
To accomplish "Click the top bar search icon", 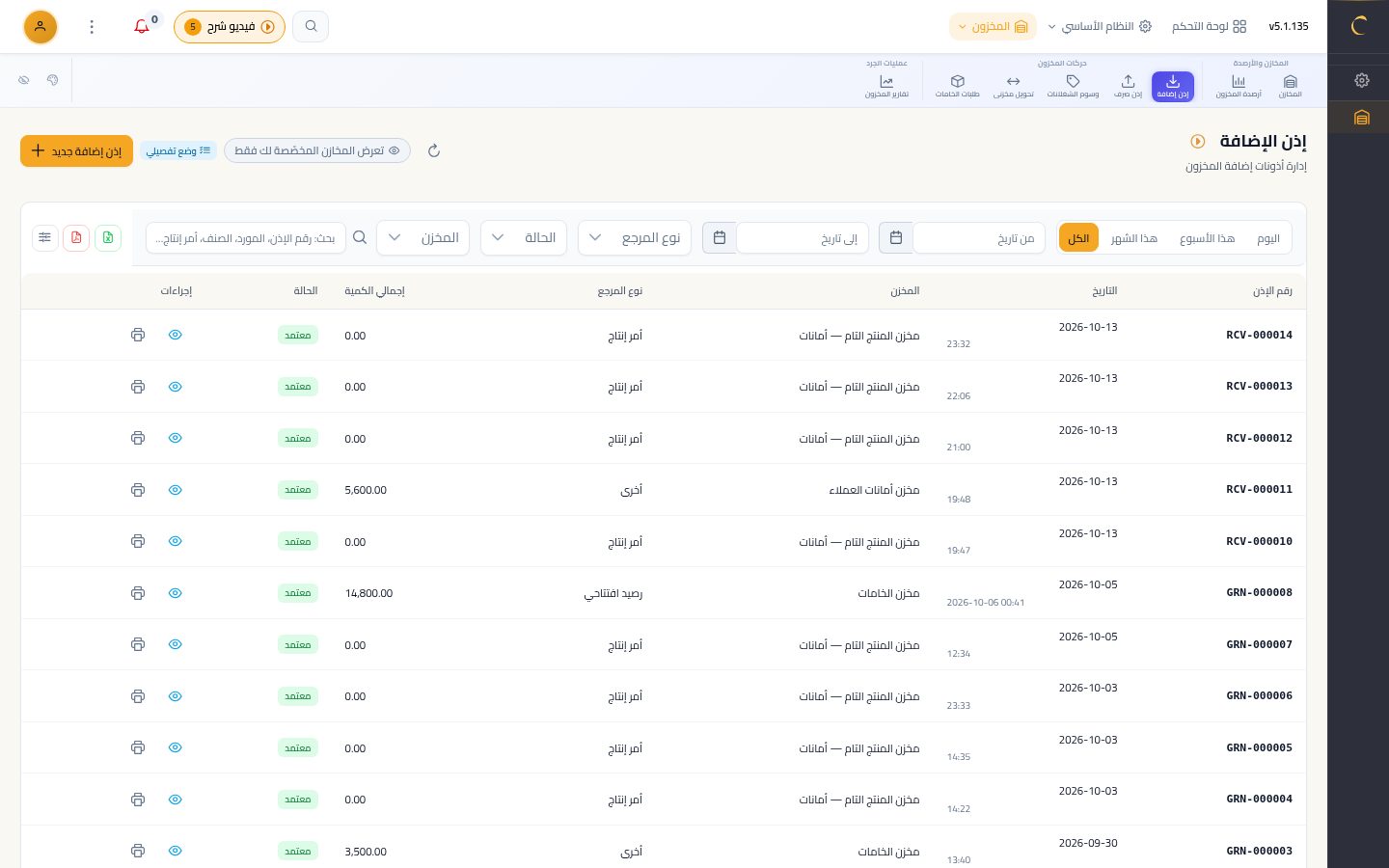I will 311,26.
